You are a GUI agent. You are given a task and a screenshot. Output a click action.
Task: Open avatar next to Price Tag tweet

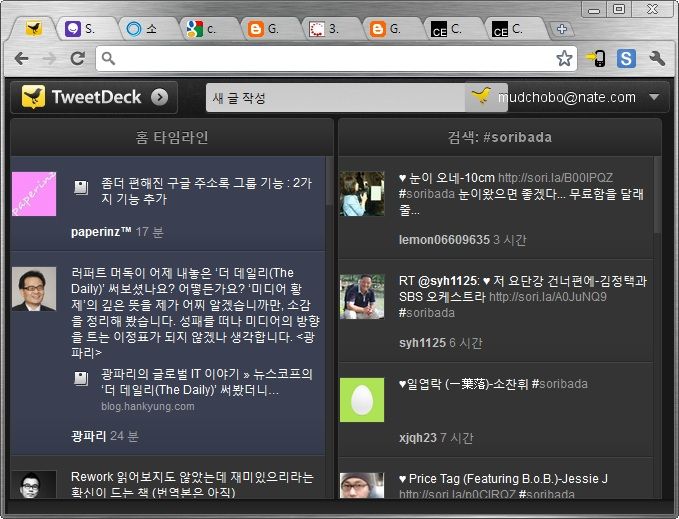pos(362,485)
